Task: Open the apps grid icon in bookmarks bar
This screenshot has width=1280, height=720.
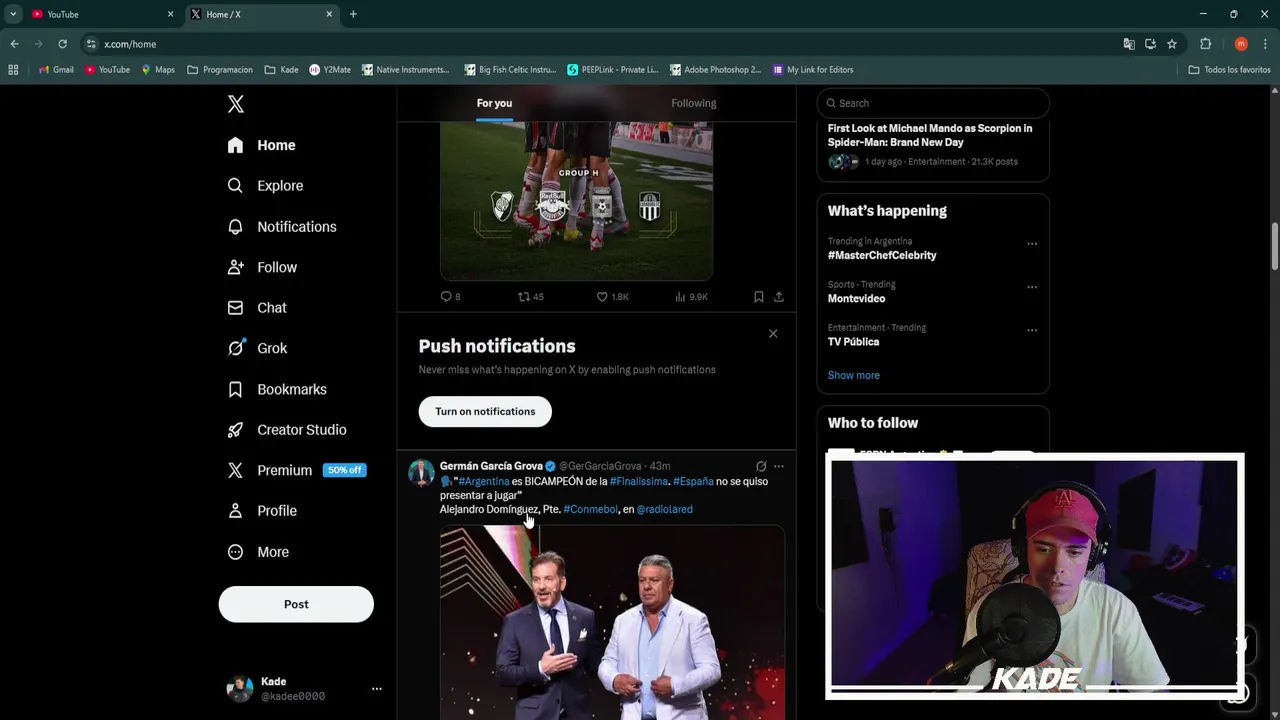Action: (x=13, y=70)
